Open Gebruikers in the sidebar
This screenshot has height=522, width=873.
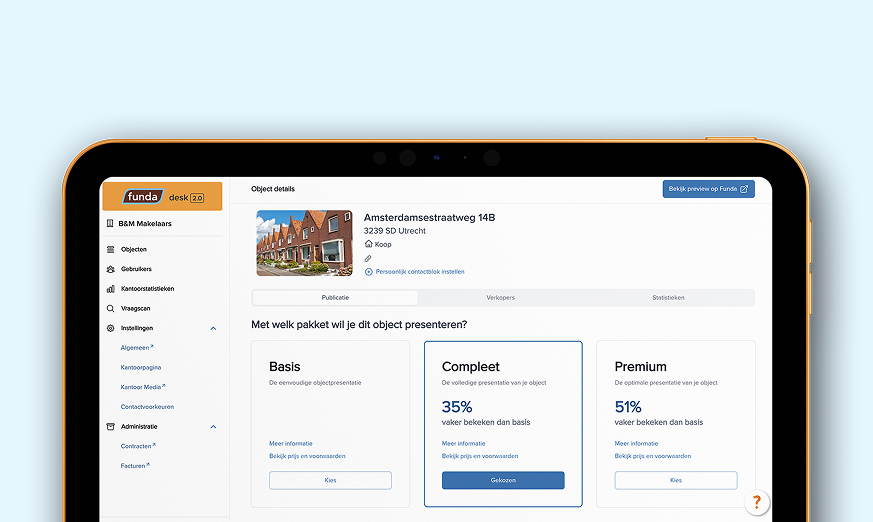136,269
